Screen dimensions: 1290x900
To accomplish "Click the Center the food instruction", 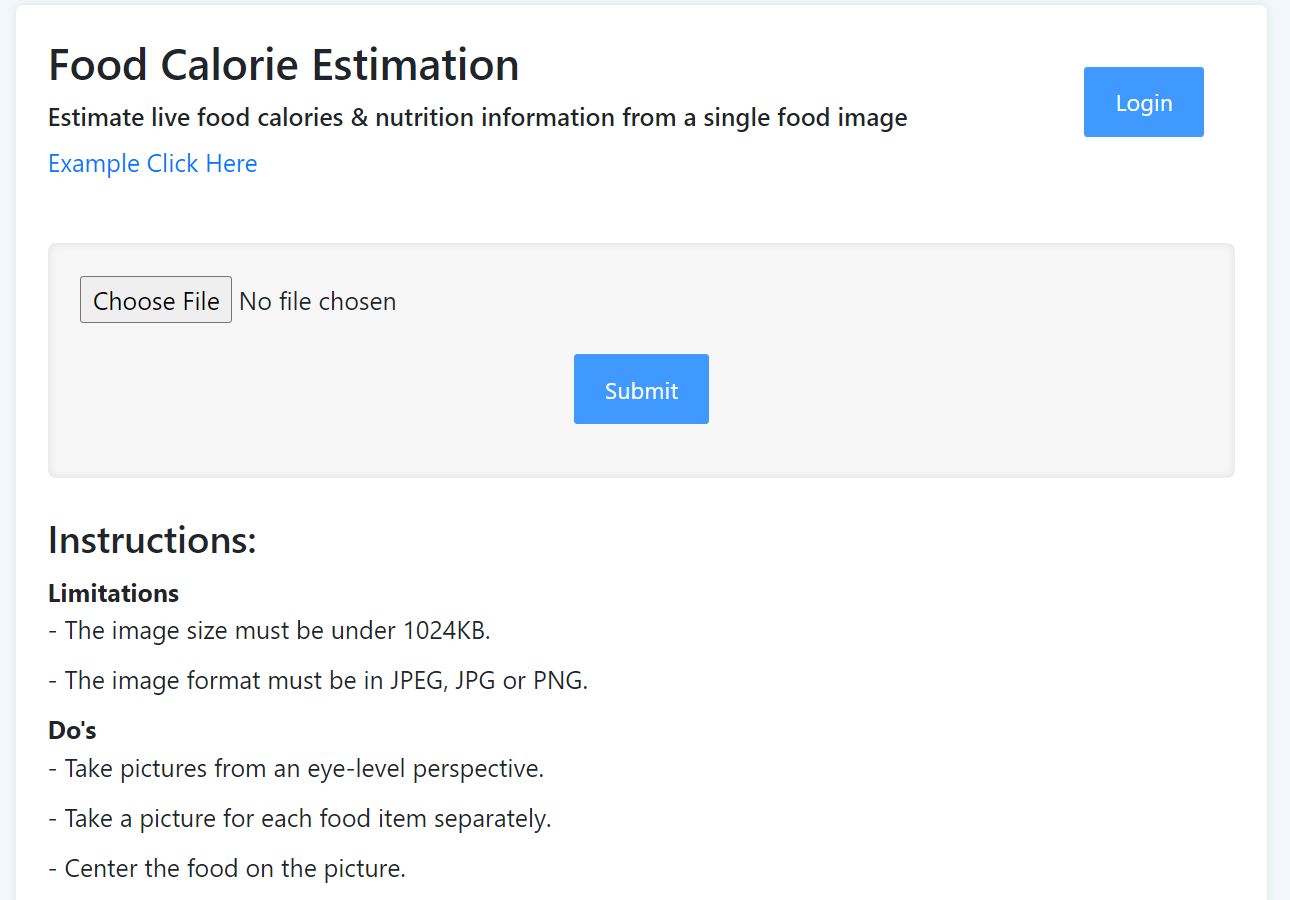I will coord(235,868).
